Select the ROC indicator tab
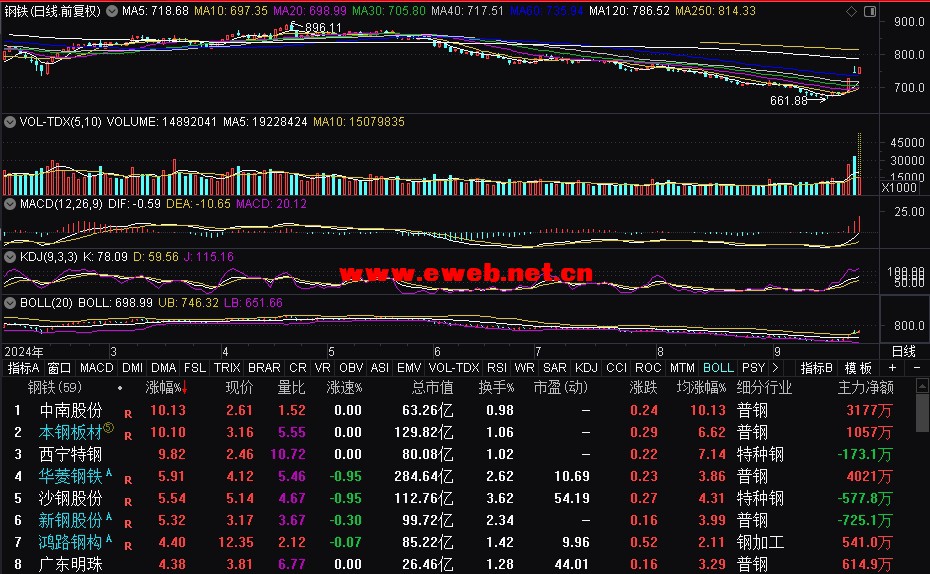Viewport: 930px width, 574px height. click(648, 368)
